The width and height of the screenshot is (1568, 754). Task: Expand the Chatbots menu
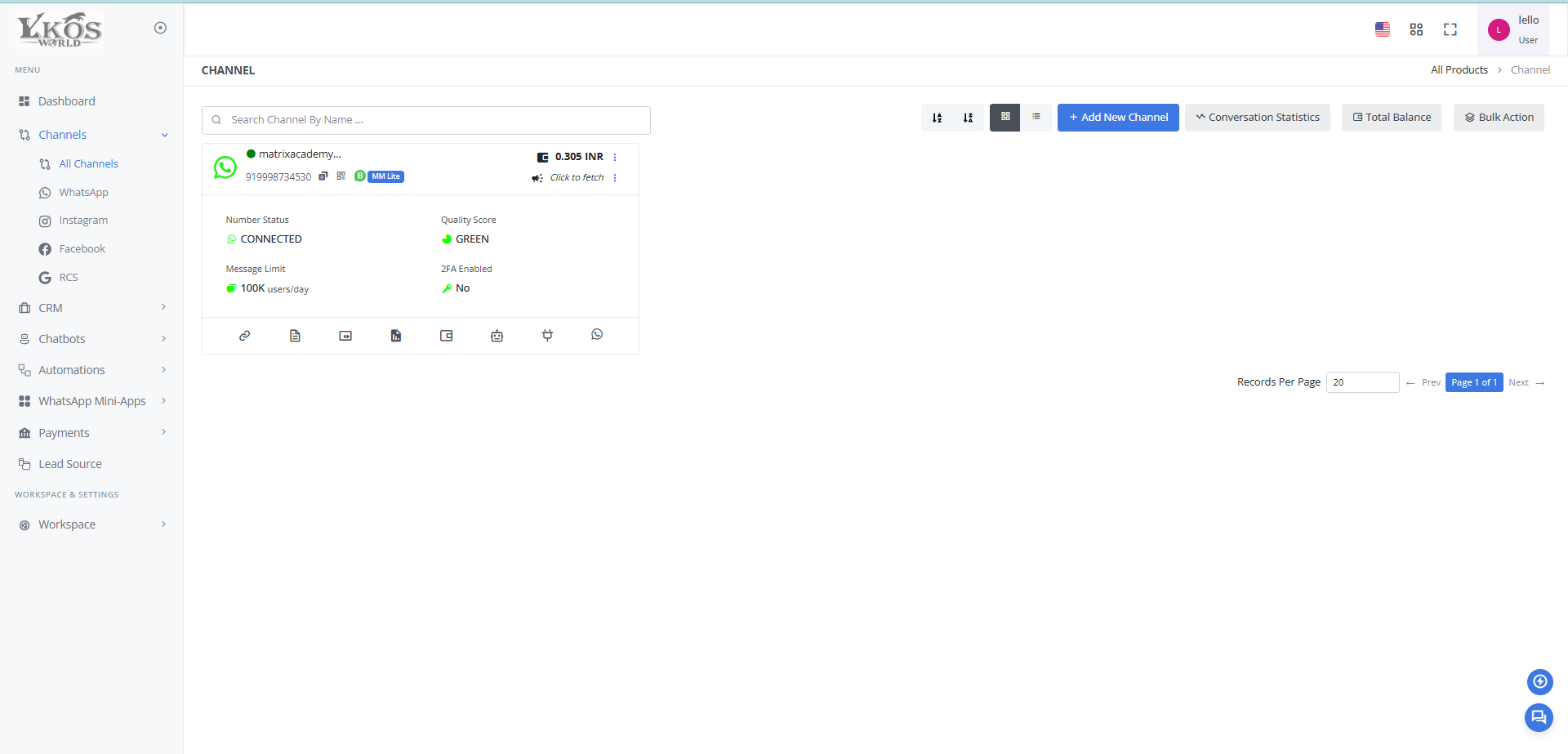(x=91, y=339)
